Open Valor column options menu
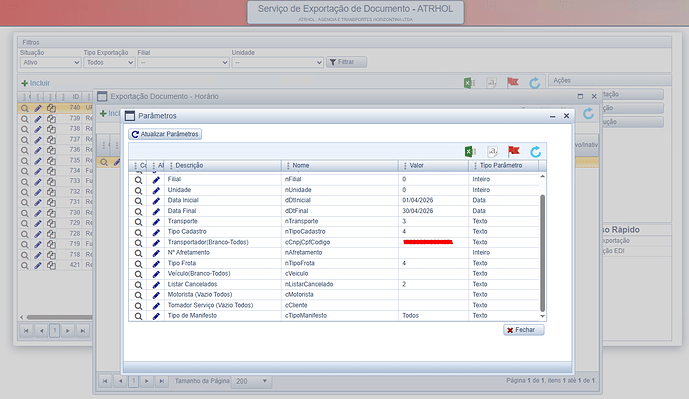The width and height of the screenshot is (689, 399). (405, 166)
